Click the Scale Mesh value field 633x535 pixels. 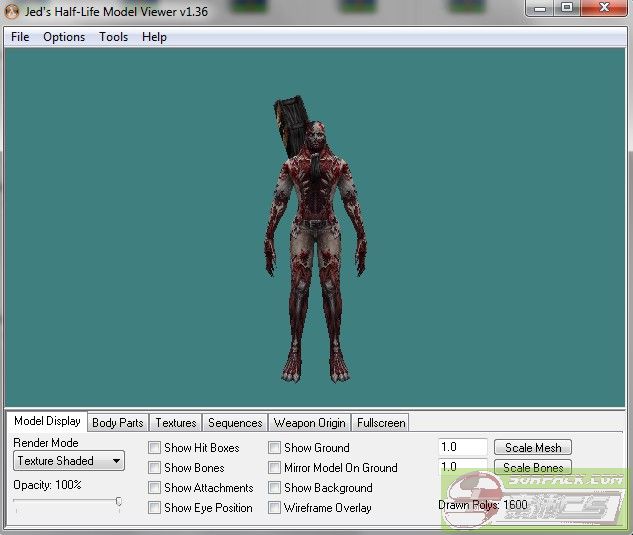click(462, 448)
